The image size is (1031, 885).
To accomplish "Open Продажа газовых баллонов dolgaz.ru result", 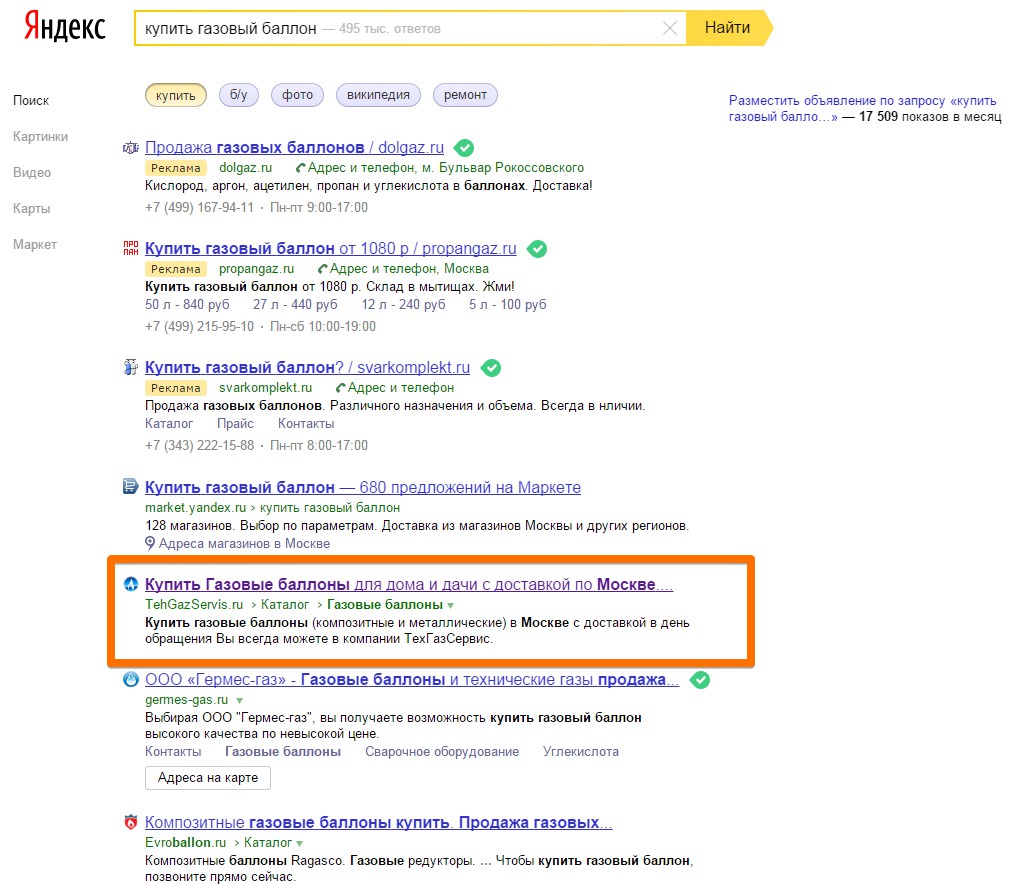I will pos(294,147).
